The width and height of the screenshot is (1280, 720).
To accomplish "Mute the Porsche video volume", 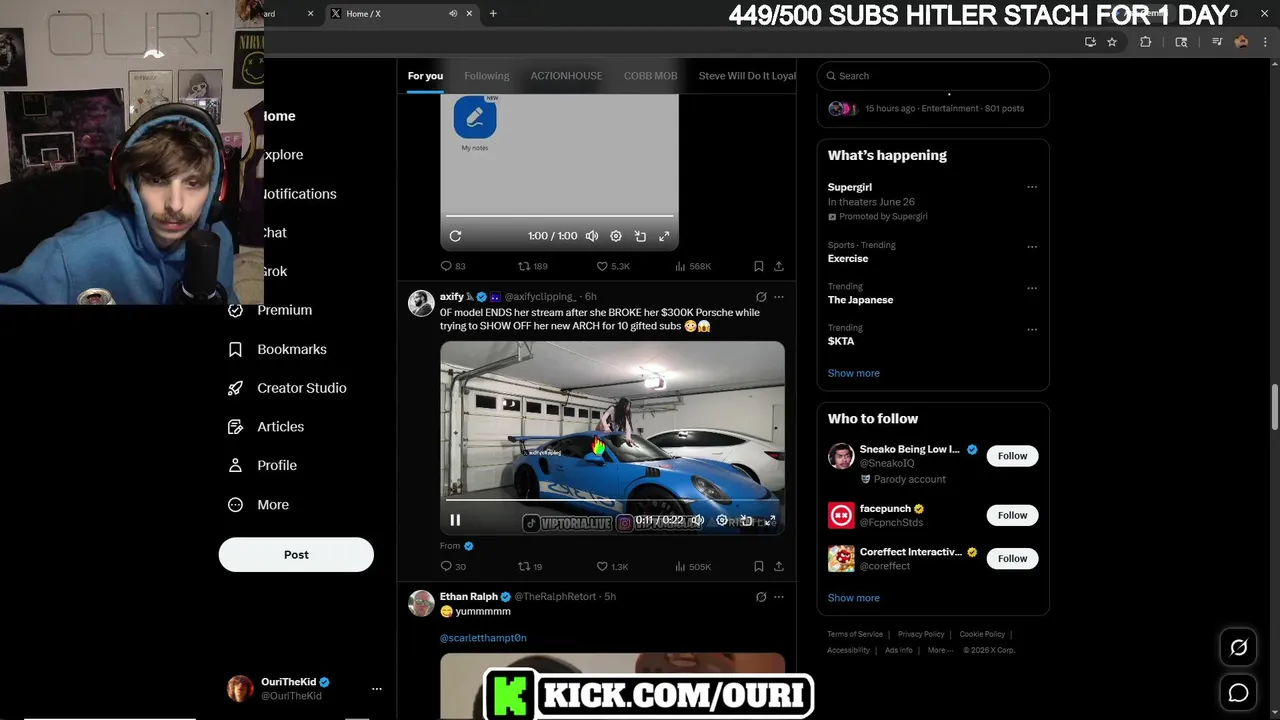I will click(697, 520).
